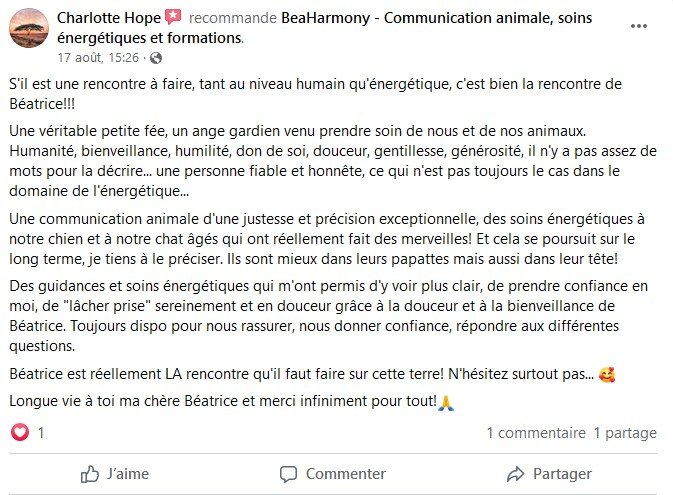Select the Commenter button
673x495 pixels.
(x=333, y=474)
